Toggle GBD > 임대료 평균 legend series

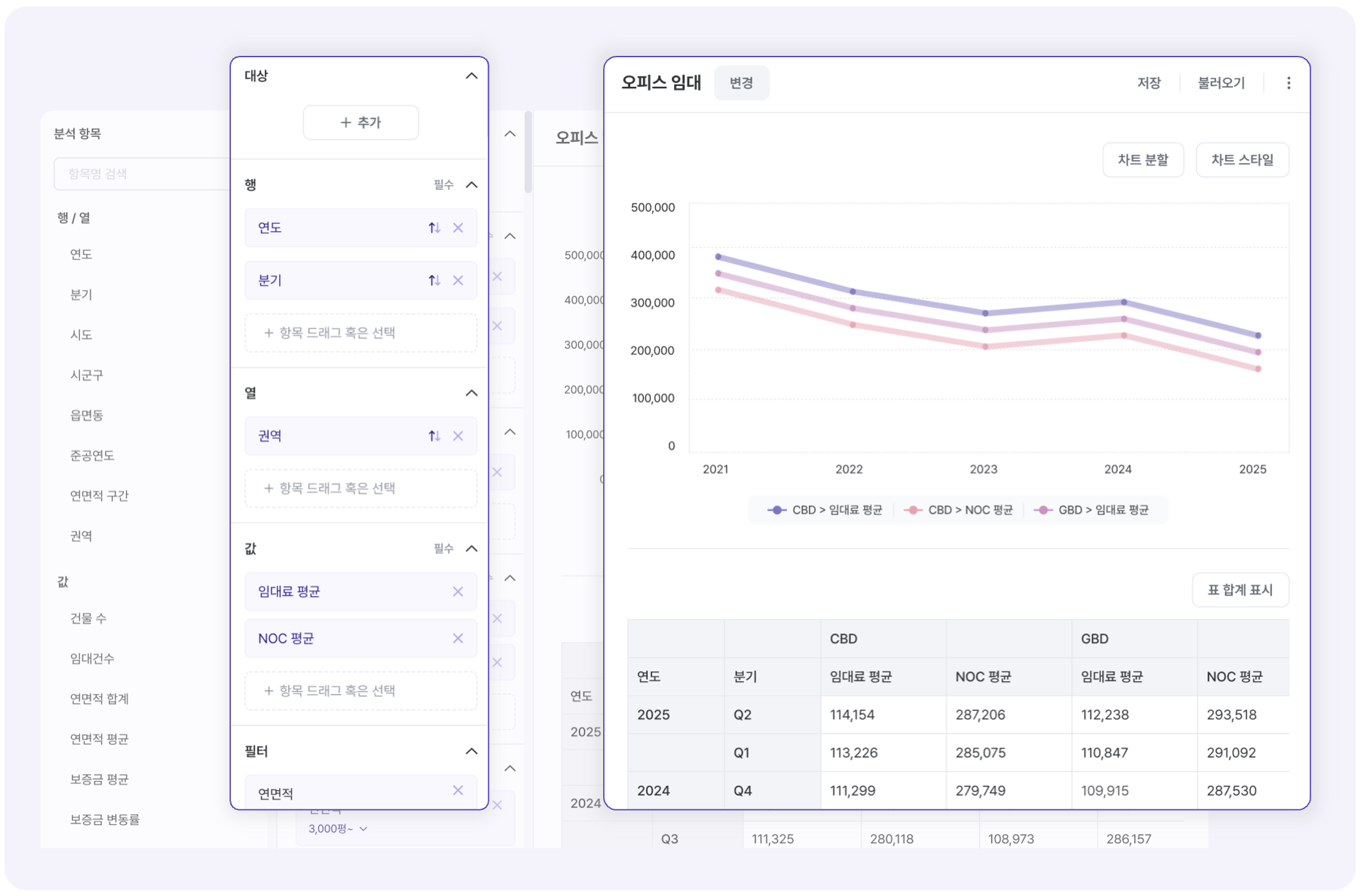tap(1091, 510)
